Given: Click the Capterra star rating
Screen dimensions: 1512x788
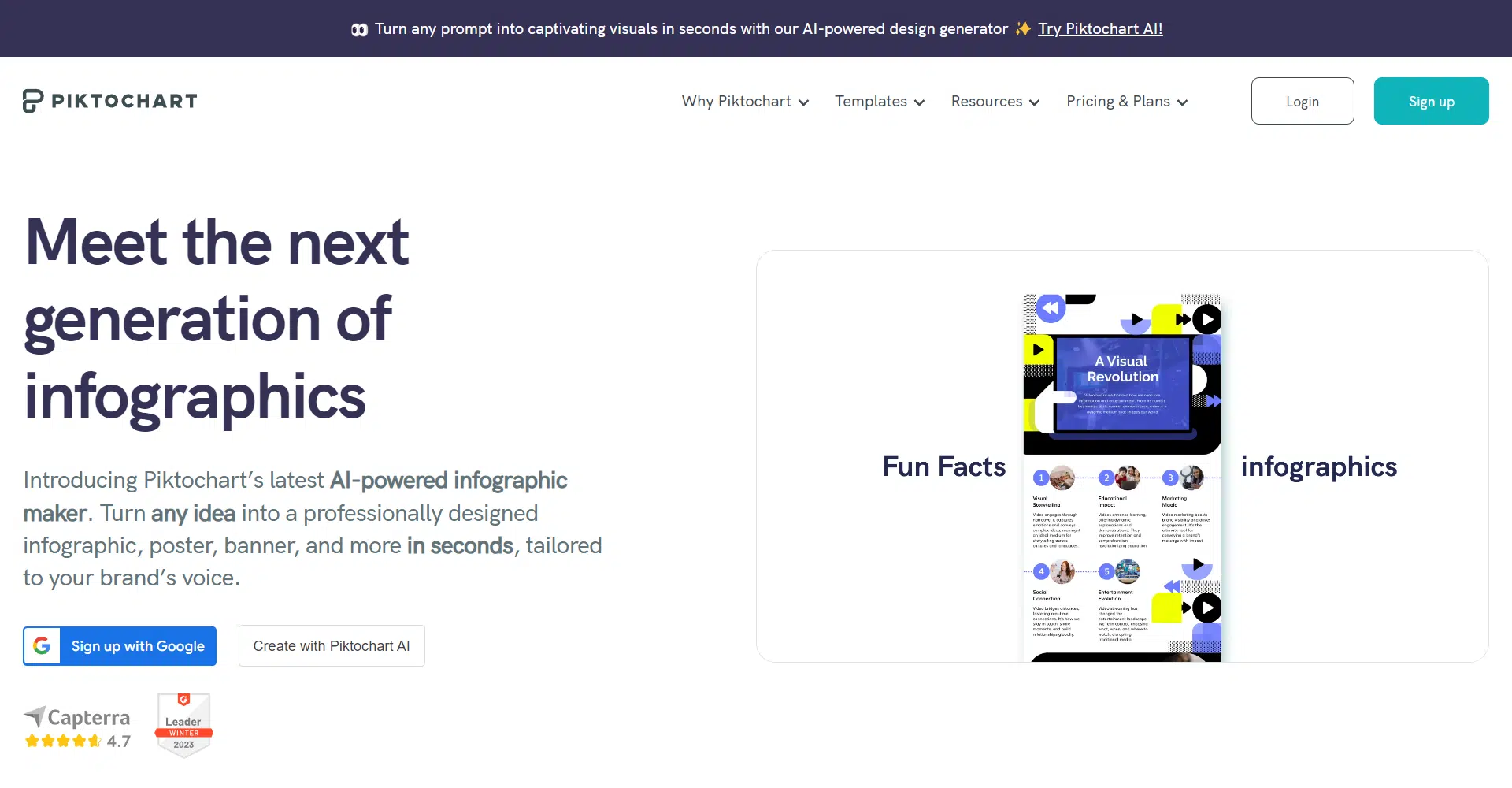Looking at the screenshot, I should (x=63, y=741).
